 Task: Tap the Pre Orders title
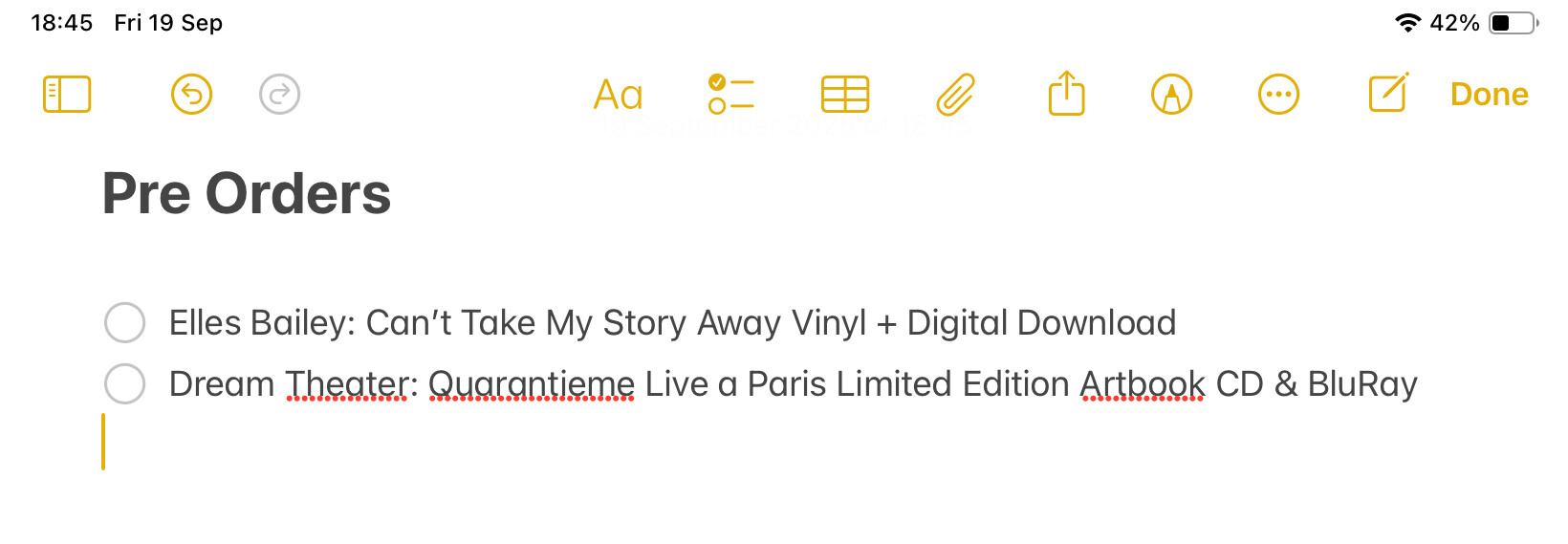(x=247, y=194)
